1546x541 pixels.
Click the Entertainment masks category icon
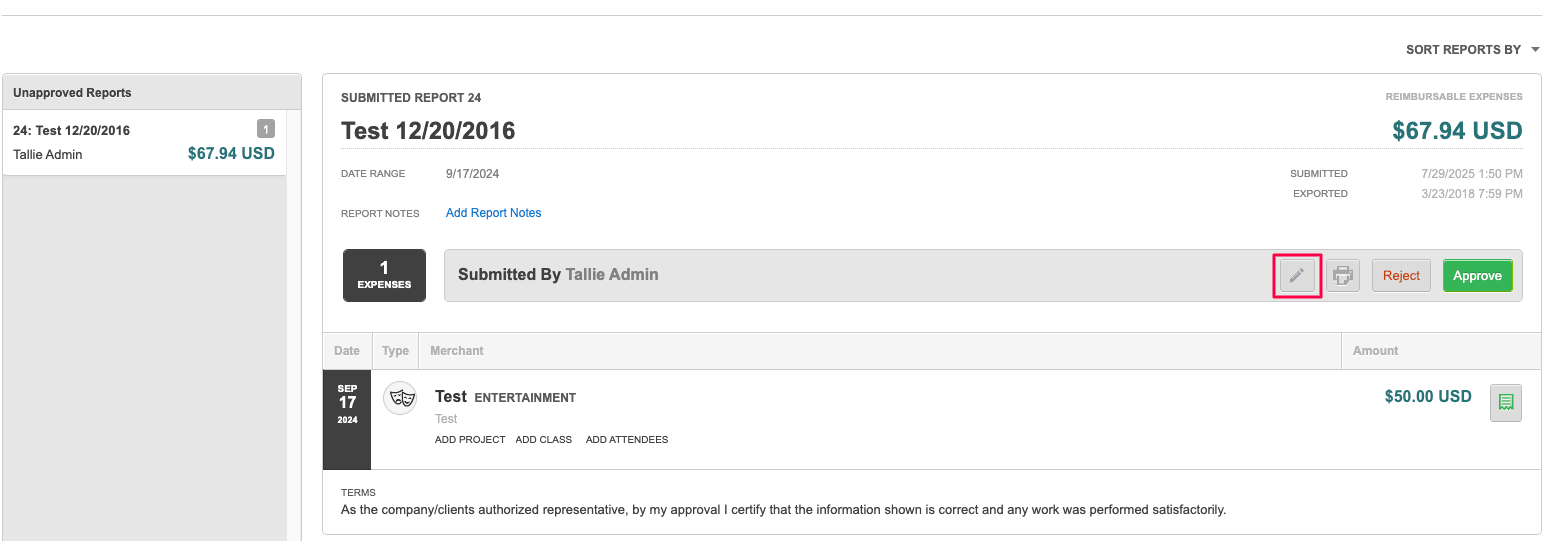(401, 398)
